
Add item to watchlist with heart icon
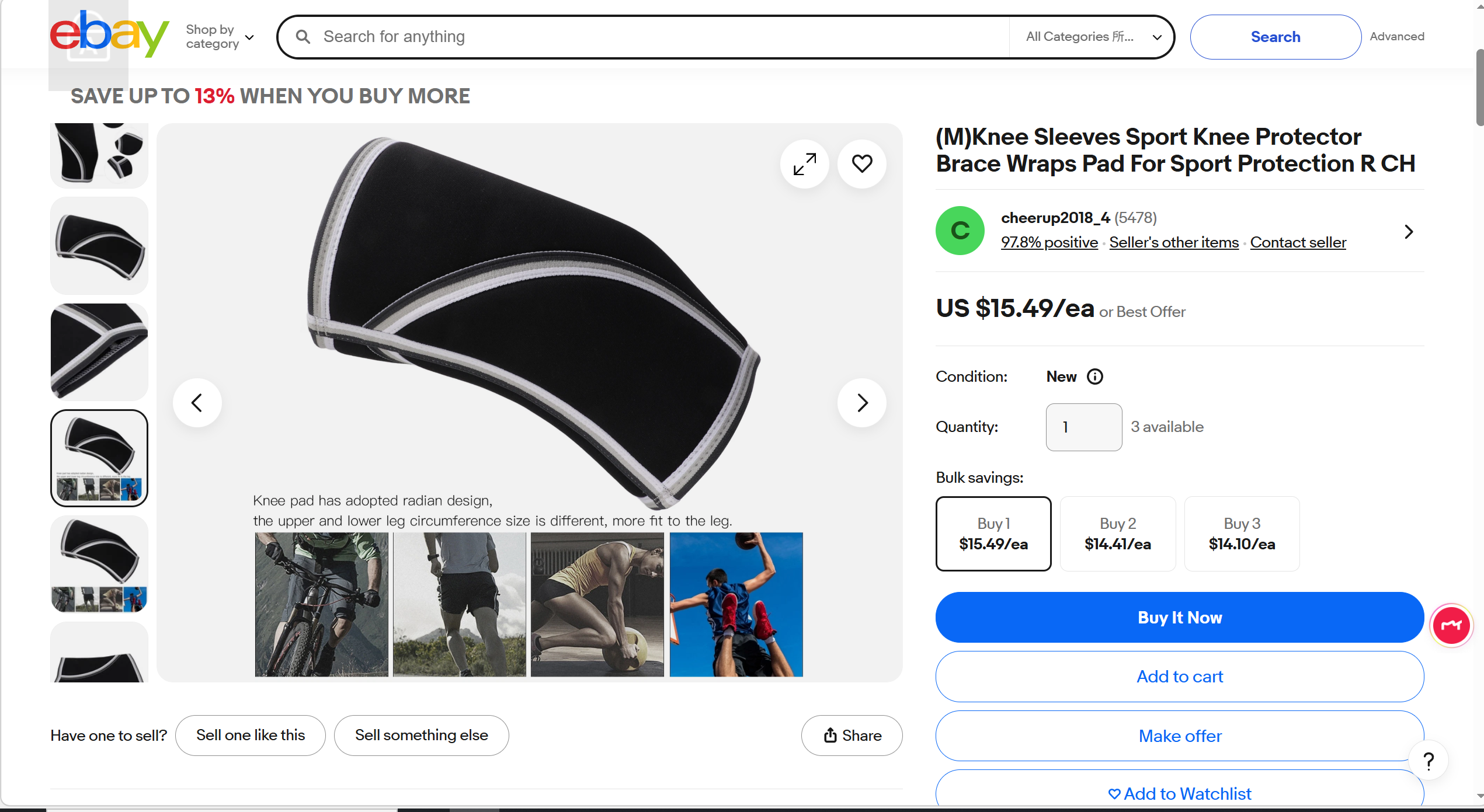click(861, 164)
